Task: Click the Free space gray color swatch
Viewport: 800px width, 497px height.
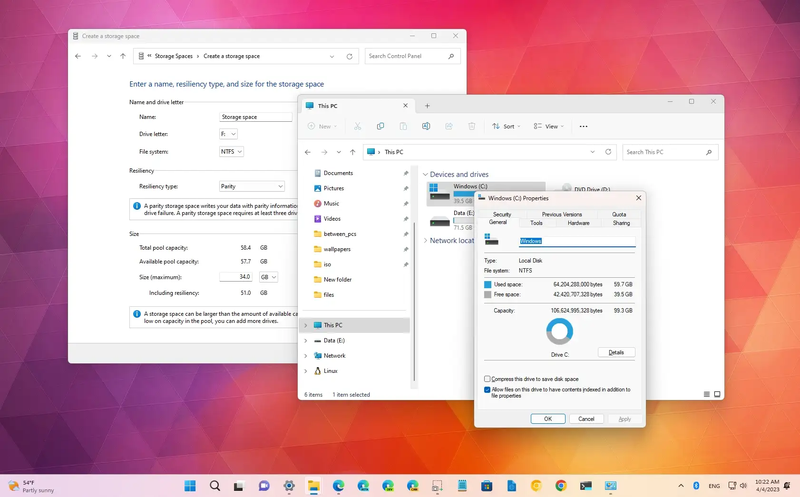Action: coord(487,294)
